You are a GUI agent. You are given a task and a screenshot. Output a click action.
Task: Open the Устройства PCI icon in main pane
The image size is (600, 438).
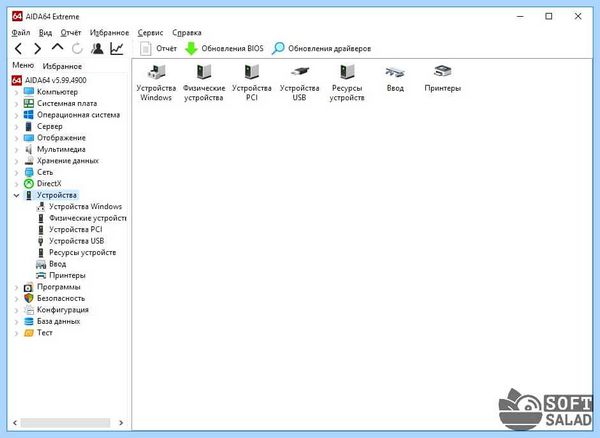click(x=251, y=83)
